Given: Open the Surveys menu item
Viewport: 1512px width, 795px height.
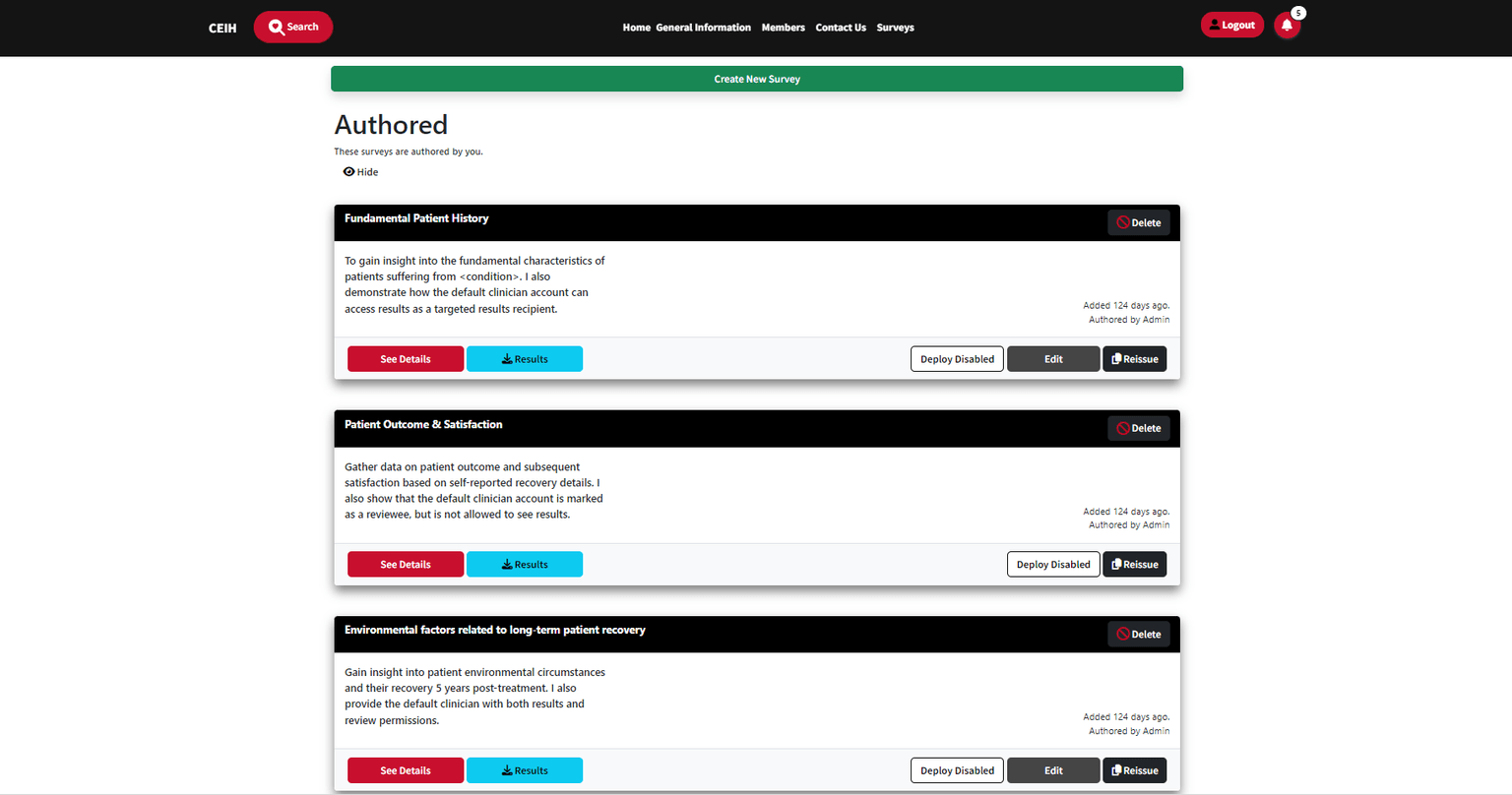Looking at the screenshot, I should coord(895,28).
